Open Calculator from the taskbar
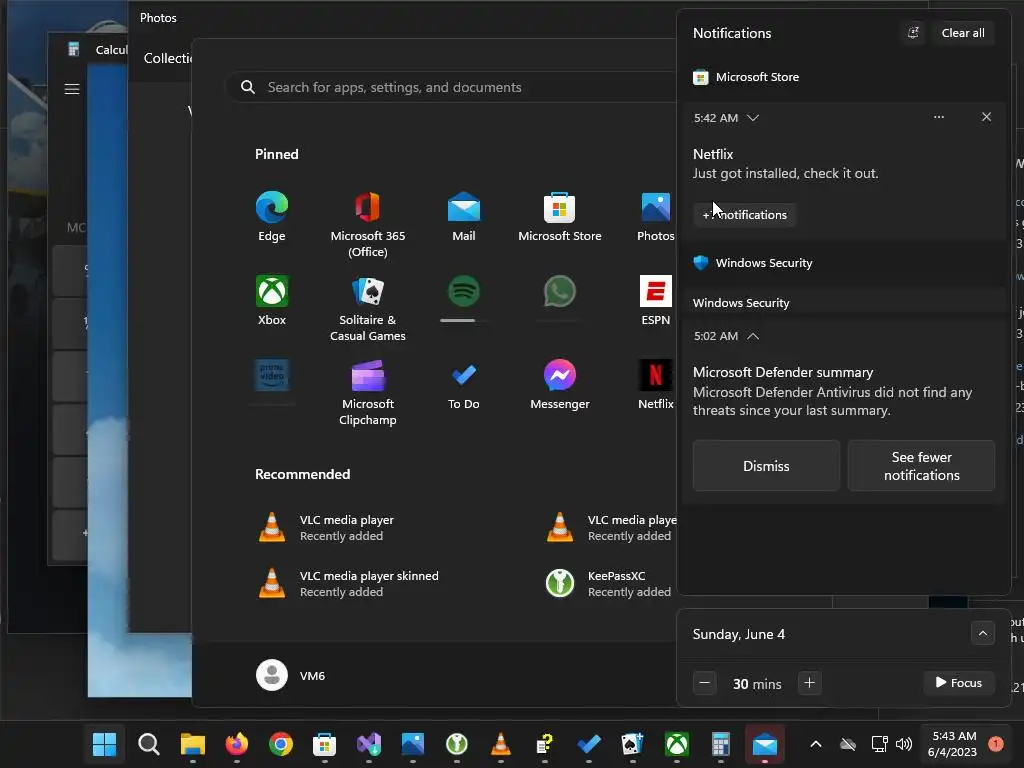This screenshot has width=1024, height=768. pos(720,744)
